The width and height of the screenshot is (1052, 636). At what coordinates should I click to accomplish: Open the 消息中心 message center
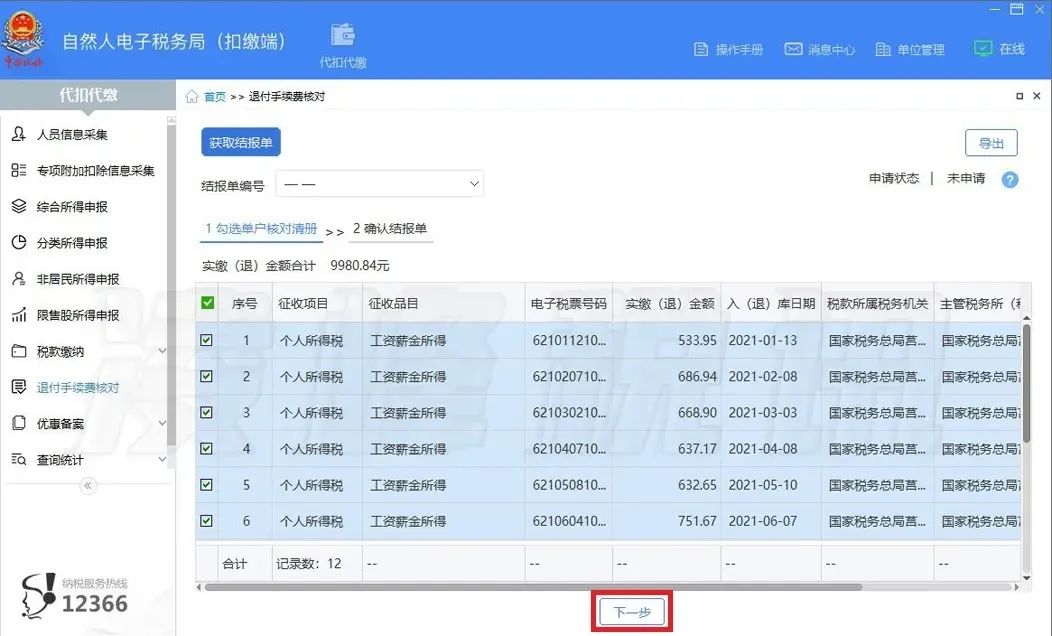click(x=819, y=48)
